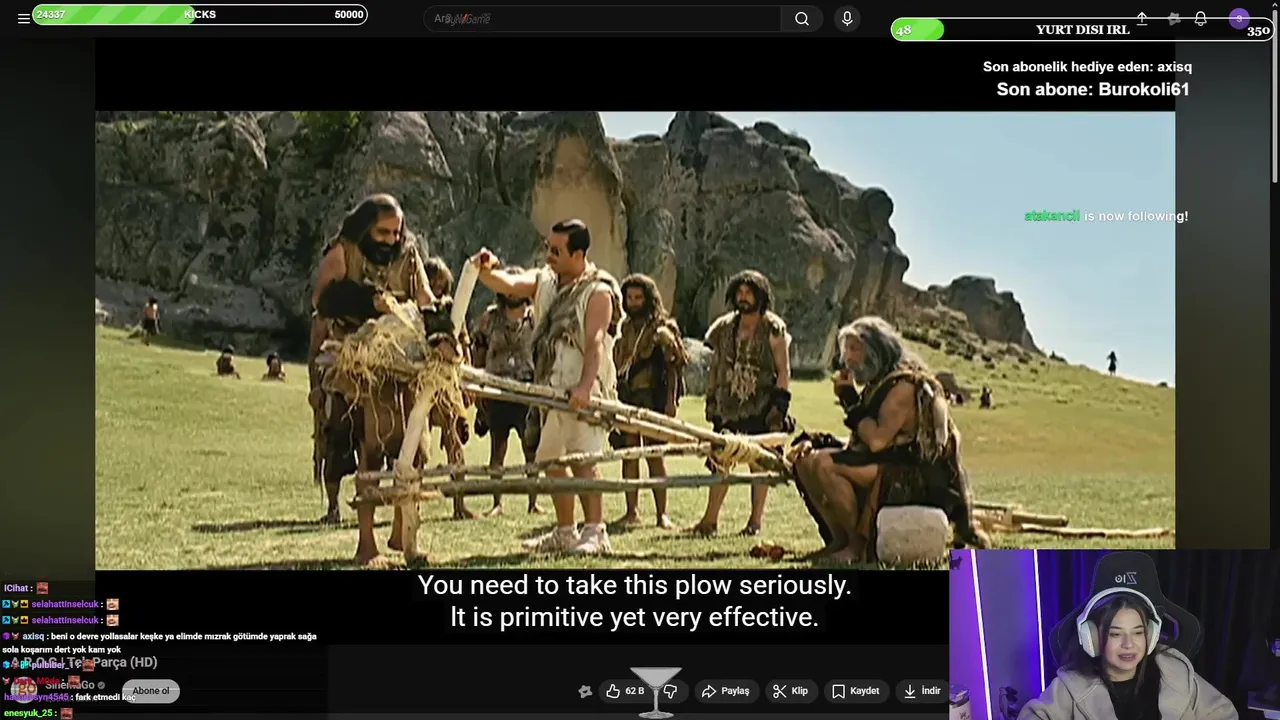Click the 'It is primitive yet very effective.' subtitle
Screen dimensions: 1280x720
point(634,617)
